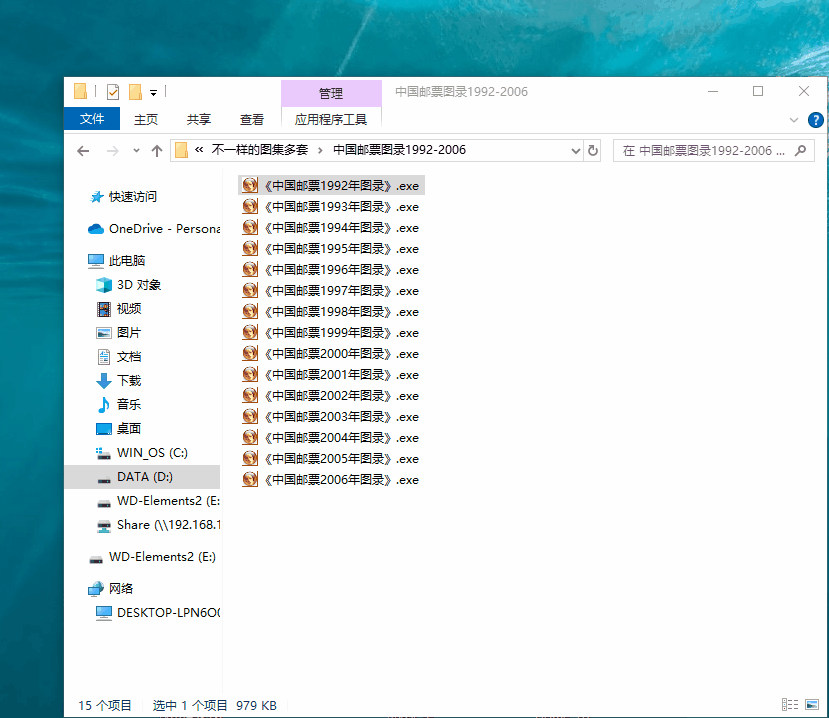This screenshot has height=718, width=829.
Task: Open the 文件 menu tab
Action: tap(92, 119)
